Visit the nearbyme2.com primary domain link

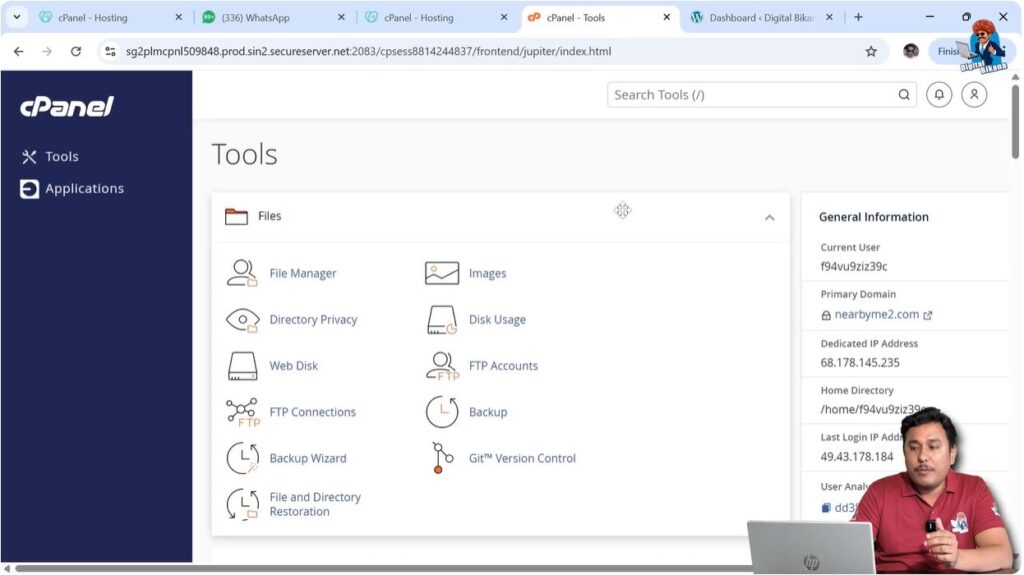tap(876, 314)
